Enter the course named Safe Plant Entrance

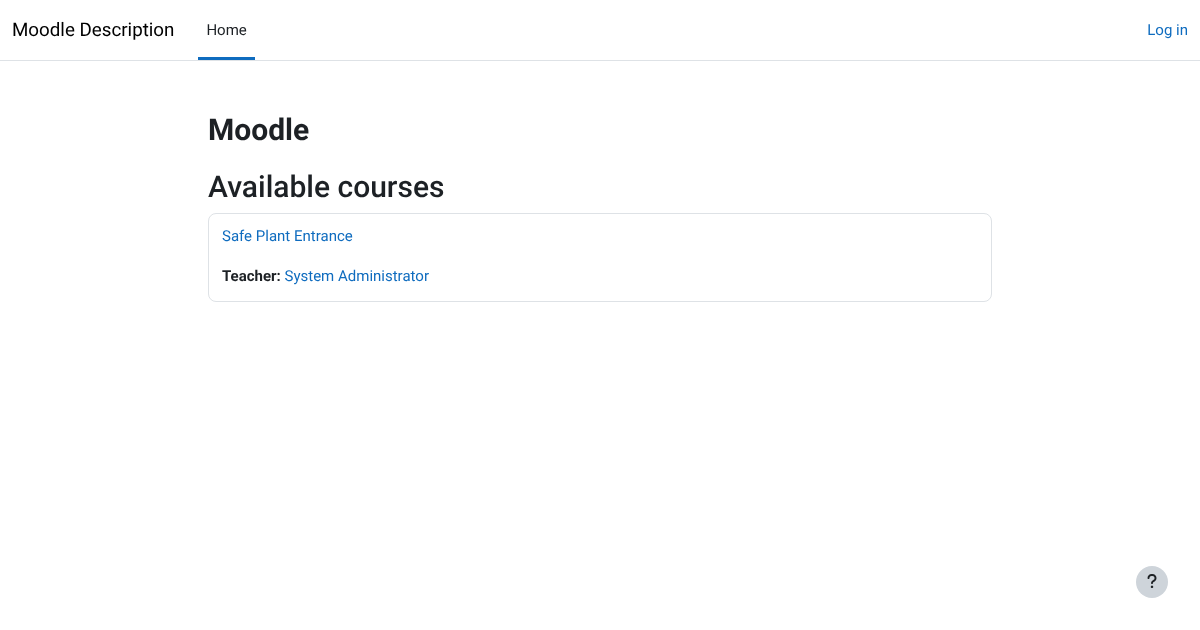[x=287, y=236]
